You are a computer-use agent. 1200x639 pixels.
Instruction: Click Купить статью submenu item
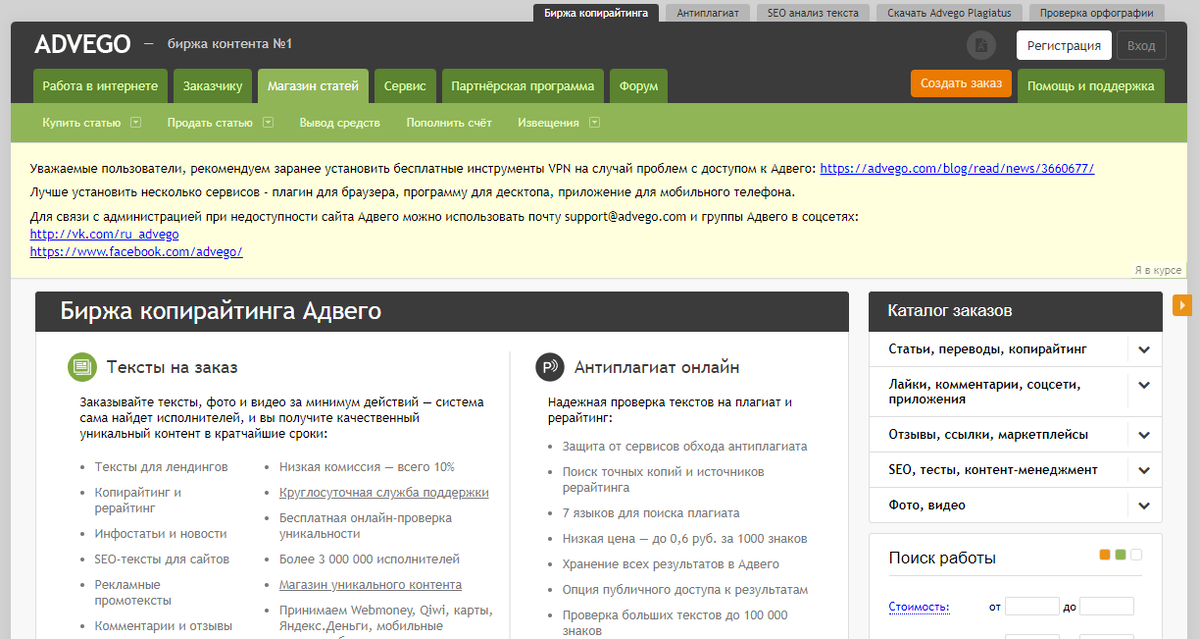tap(82, 123)
